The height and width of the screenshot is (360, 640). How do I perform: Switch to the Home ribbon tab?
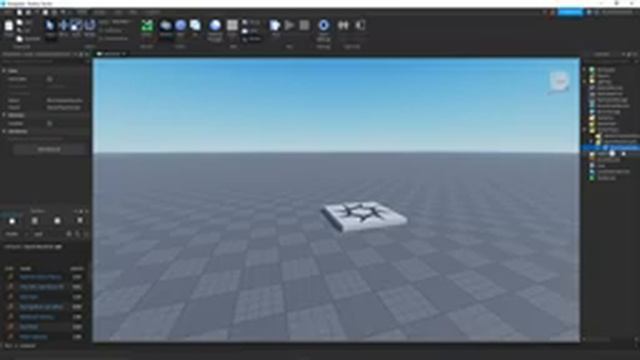click(82, 13)
